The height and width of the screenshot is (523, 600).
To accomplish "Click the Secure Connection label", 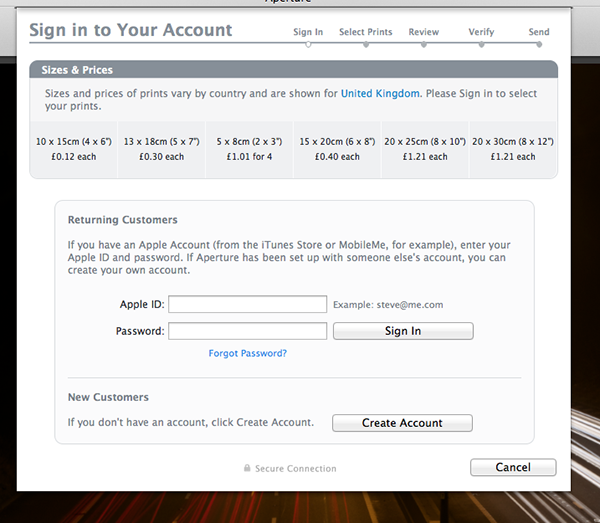I will coord(296,468).
